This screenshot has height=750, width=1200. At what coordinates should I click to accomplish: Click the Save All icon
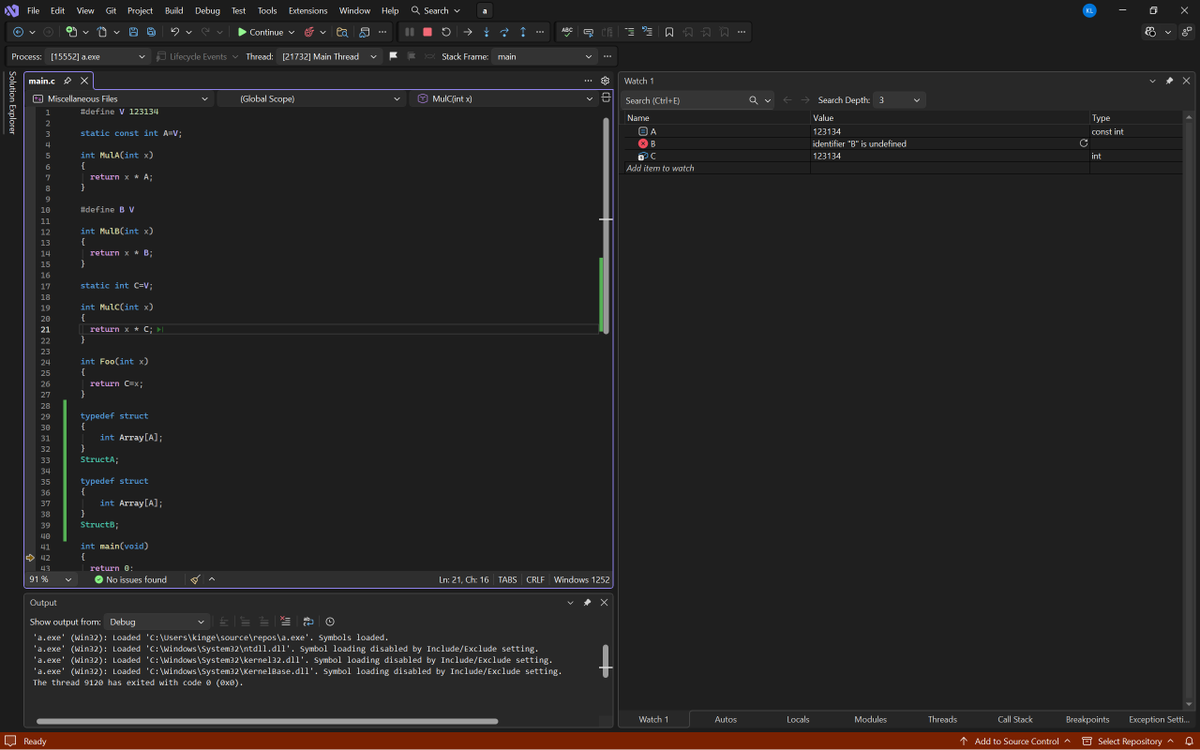click(x=151, y=32)
